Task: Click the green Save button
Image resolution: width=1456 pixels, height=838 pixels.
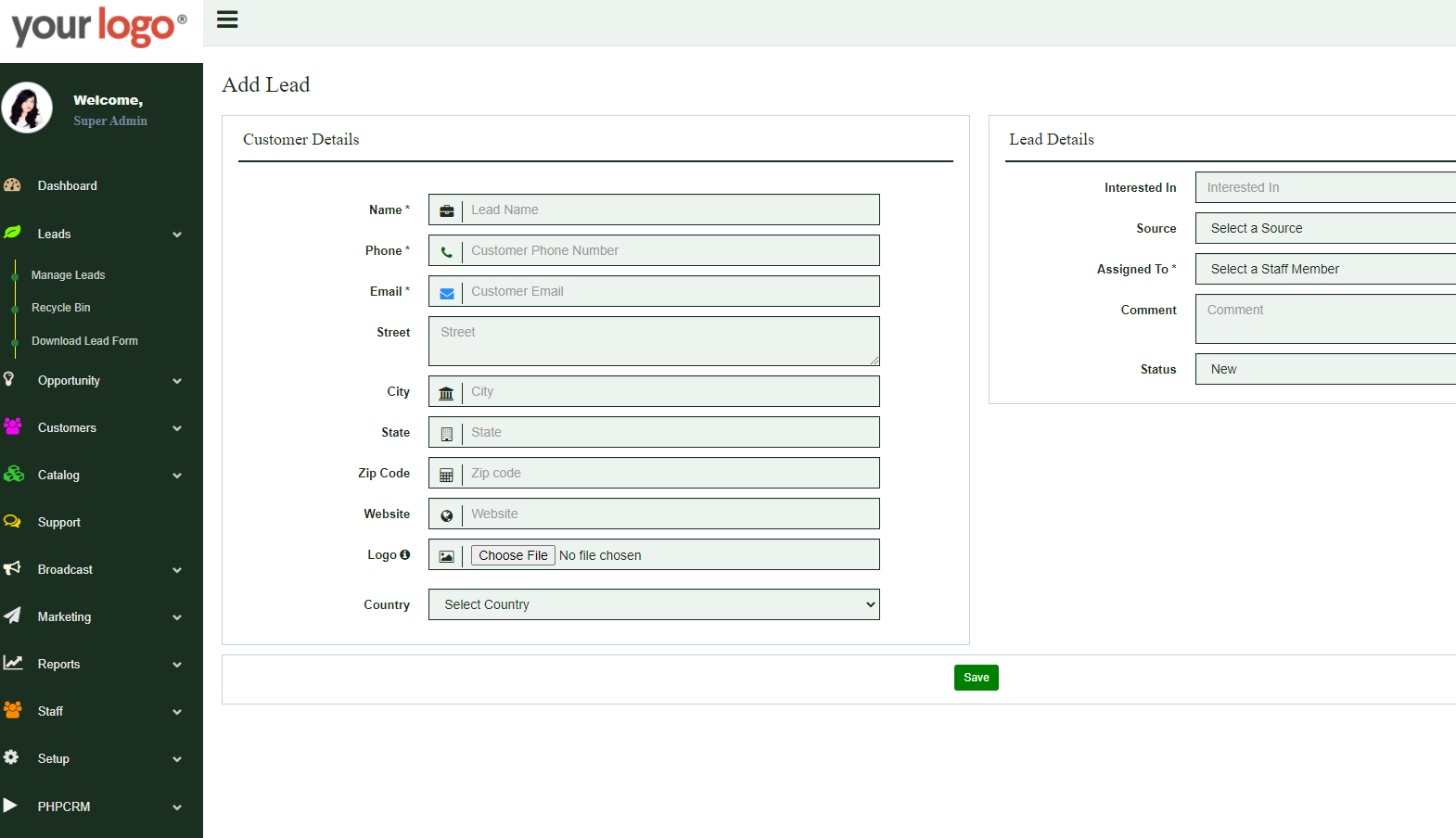Action: (977, 678)
